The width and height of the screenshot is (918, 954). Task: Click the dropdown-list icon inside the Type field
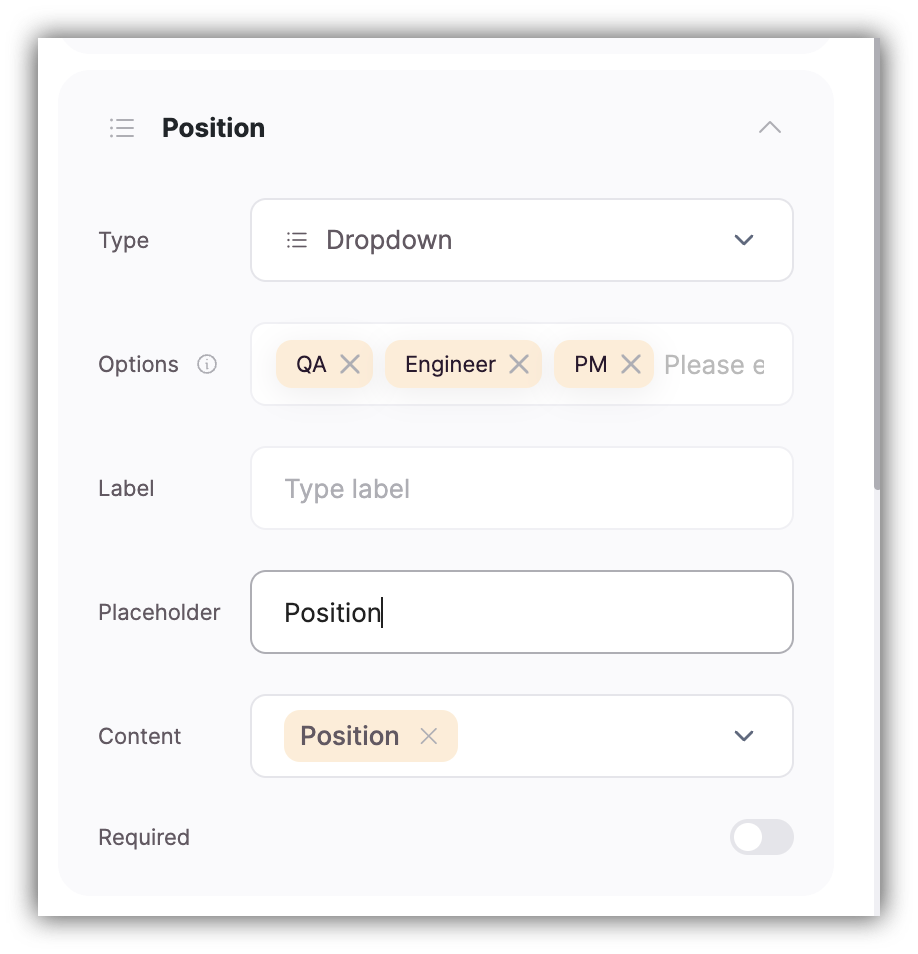(297, 240)
